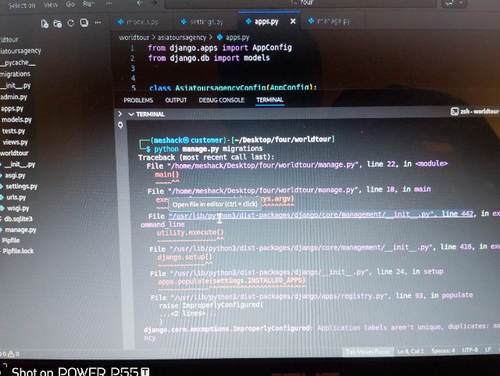The height and width of the screenshot is (376, 500).
Task: Open explorer more actions ellipsis
Action: click(98, 23)
